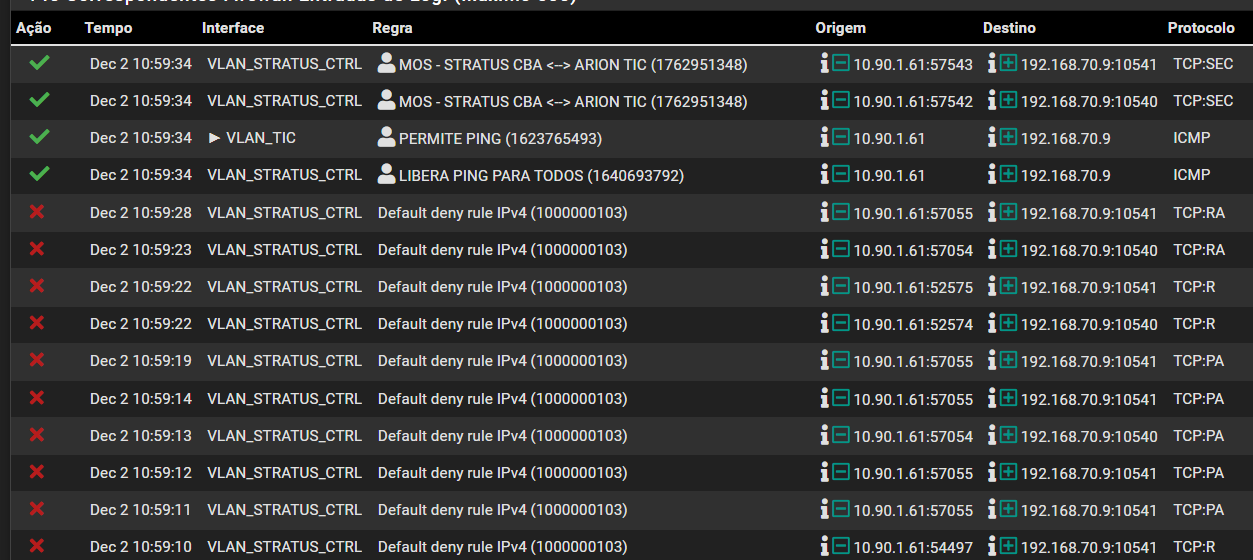Click the Default deny rule text at 10:59:12
The image size is (1253, 560).
[502, 473]
